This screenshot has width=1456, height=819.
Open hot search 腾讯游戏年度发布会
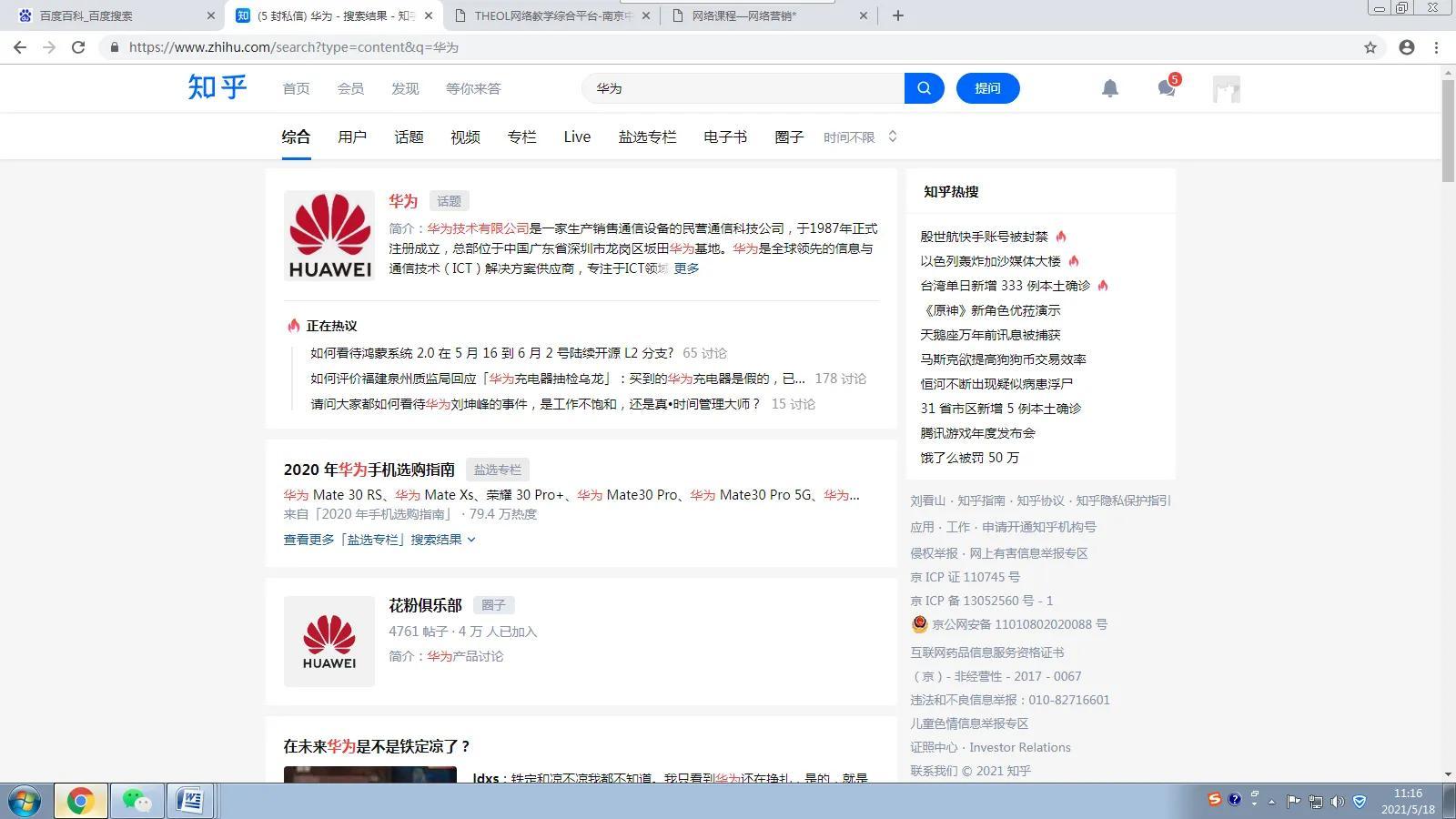coord(977,433)
